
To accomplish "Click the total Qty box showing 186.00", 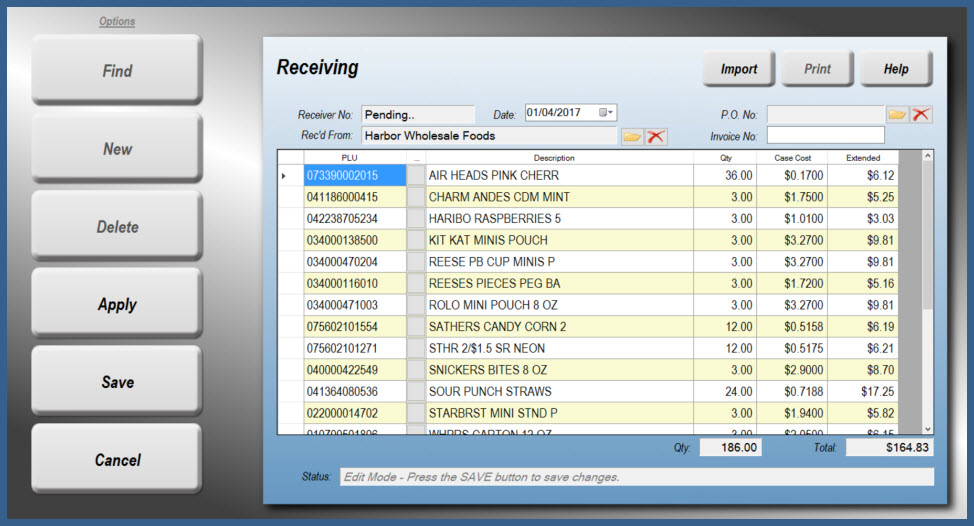I will coord(730,447).
